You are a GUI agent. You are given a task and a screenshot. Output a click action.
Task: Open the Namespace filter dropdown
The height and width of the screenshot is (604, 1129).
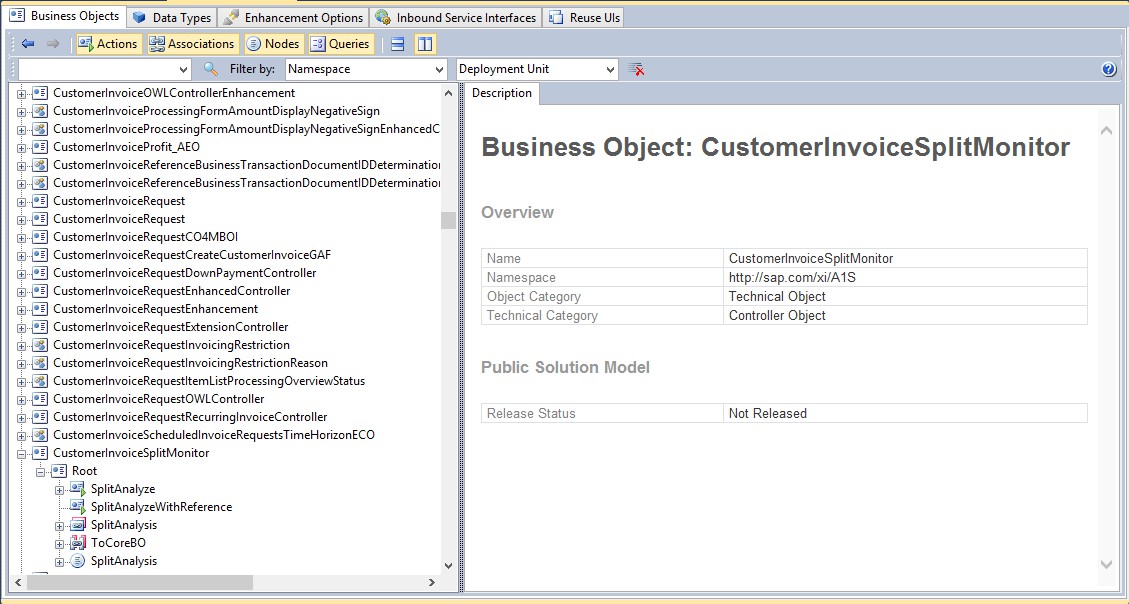[439, 69]
